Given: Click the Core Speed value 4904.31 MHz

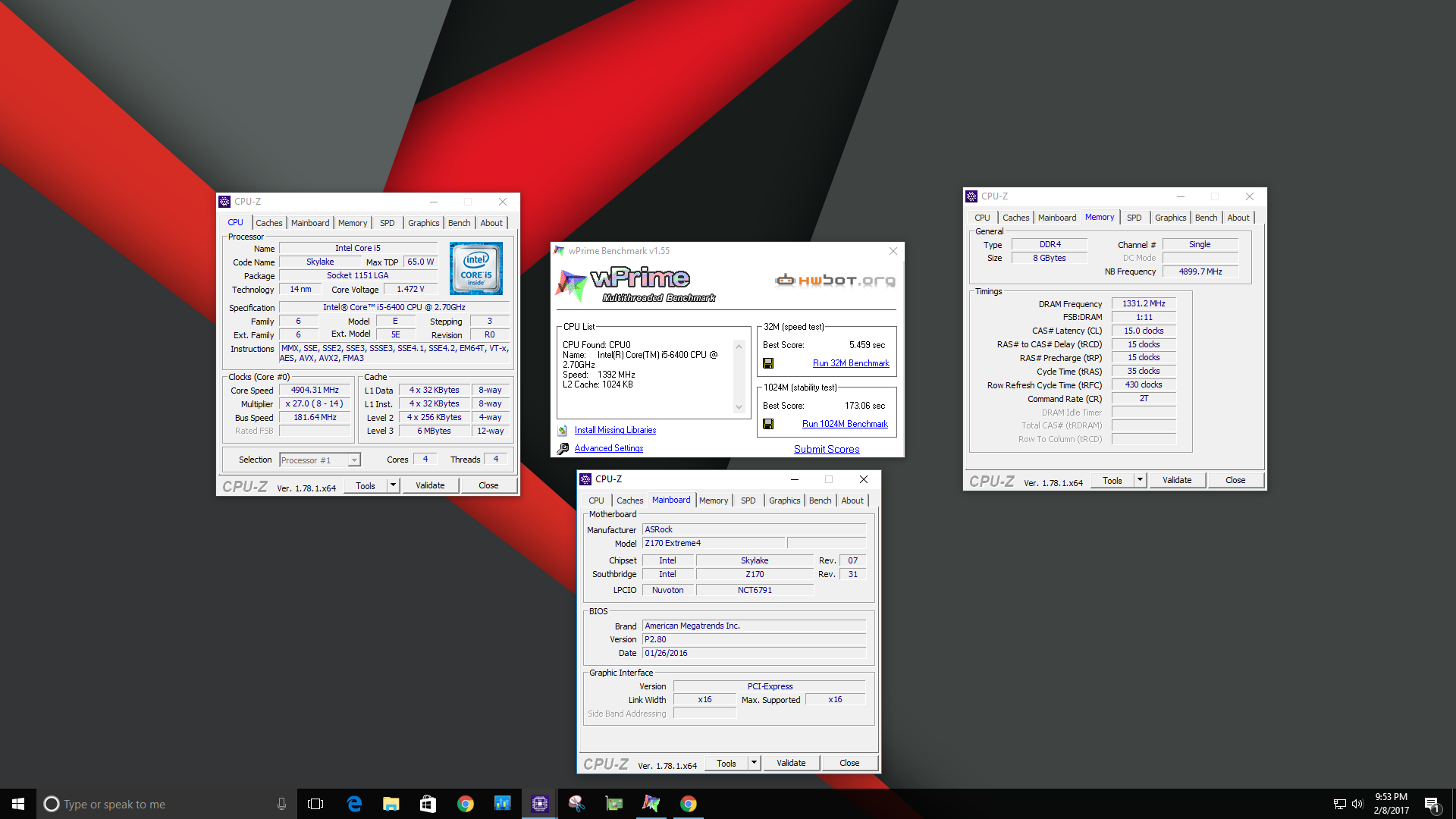Looking at the screenshot, I should (315, 390).
